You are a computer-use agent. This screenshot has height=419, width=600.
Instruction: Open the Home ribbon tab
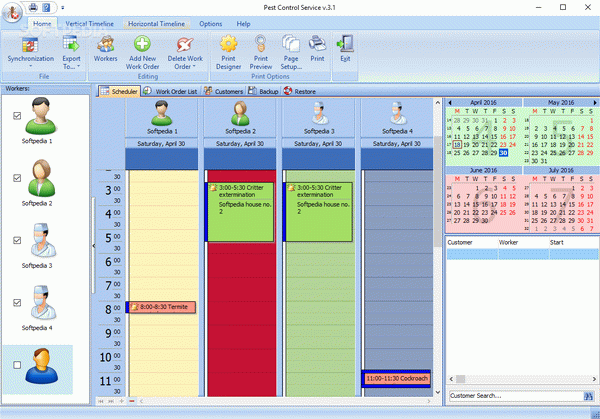pyautogui.click(x=42, y=24)
